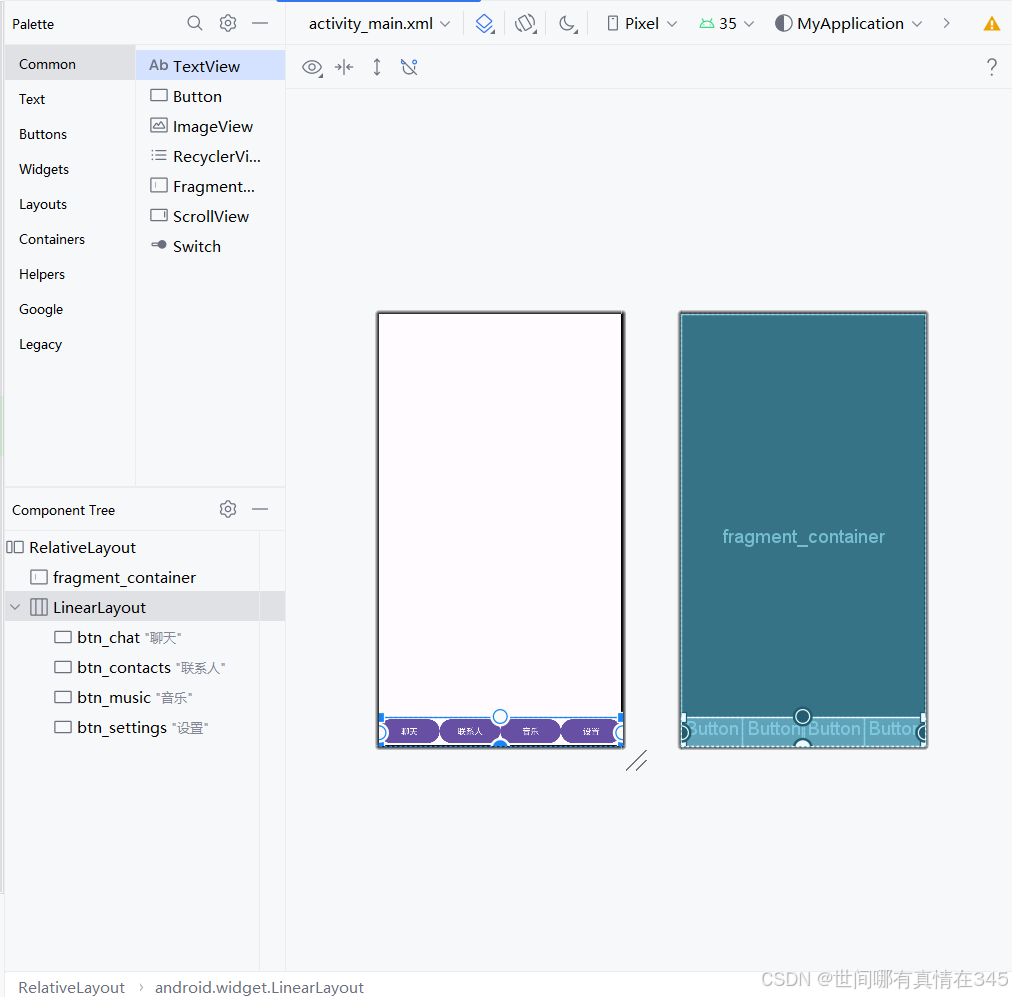
Task: Expand more toolbar options chevron
Action: click(x=946, y=23)
